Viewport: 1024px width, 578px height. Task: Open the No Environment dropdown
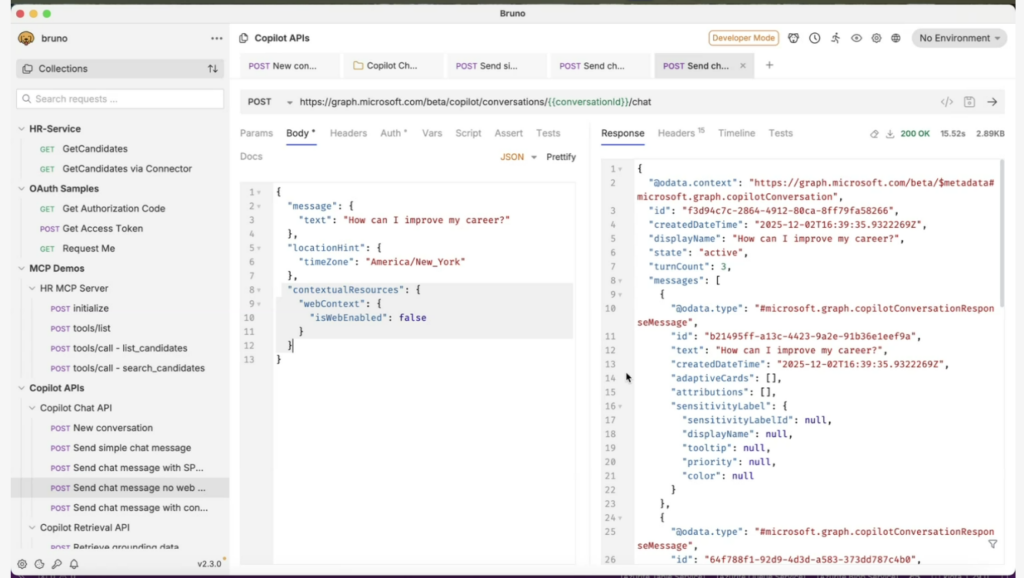(x=958, y=38)
